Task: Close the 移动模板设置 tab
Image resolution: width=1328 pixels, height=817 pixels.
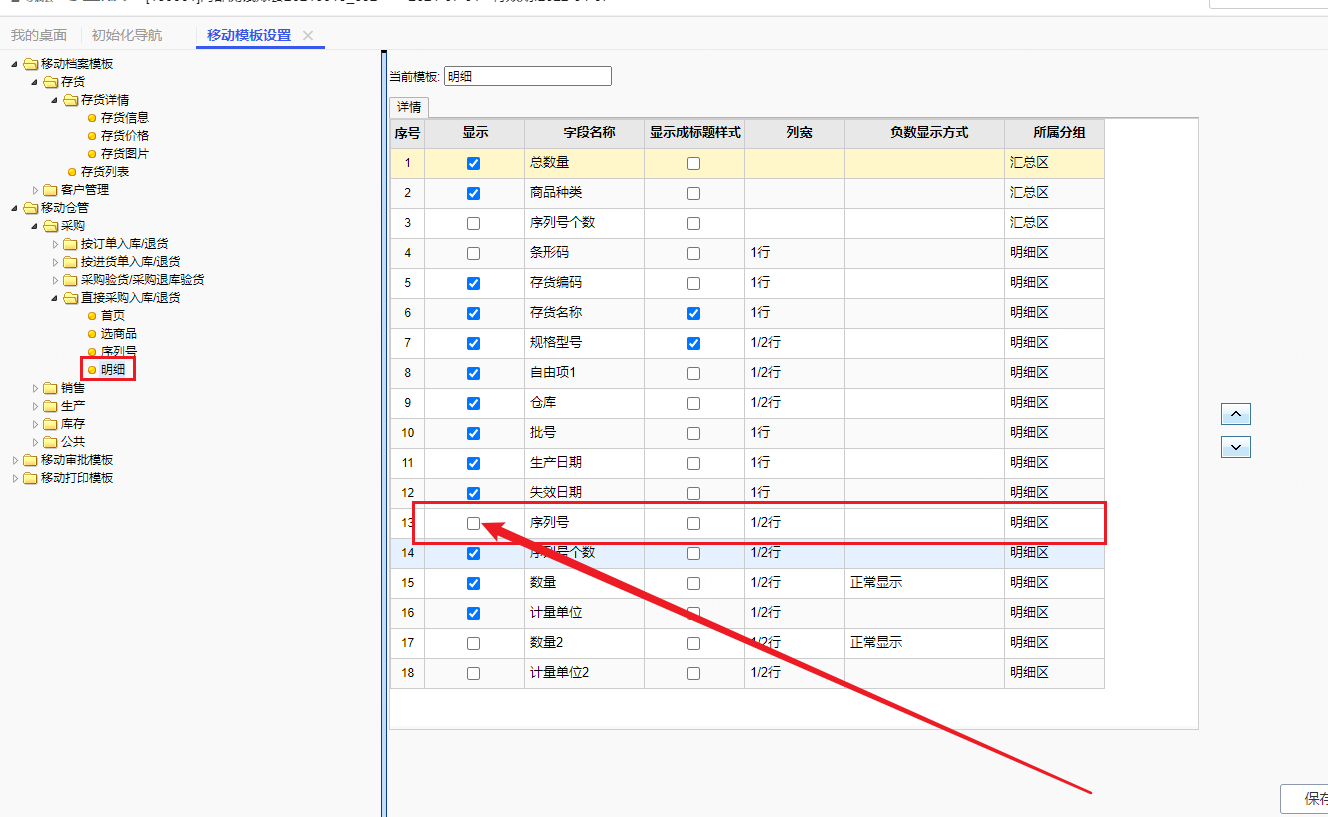Action: pyautogui.click(x=308, y=35)
